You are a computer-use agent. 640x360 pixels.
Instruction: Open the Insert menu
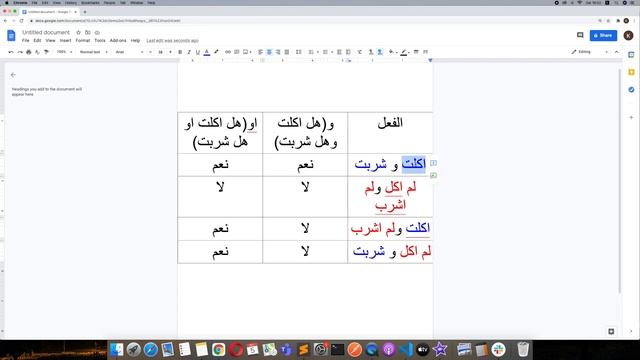click(x=65, y=40)
